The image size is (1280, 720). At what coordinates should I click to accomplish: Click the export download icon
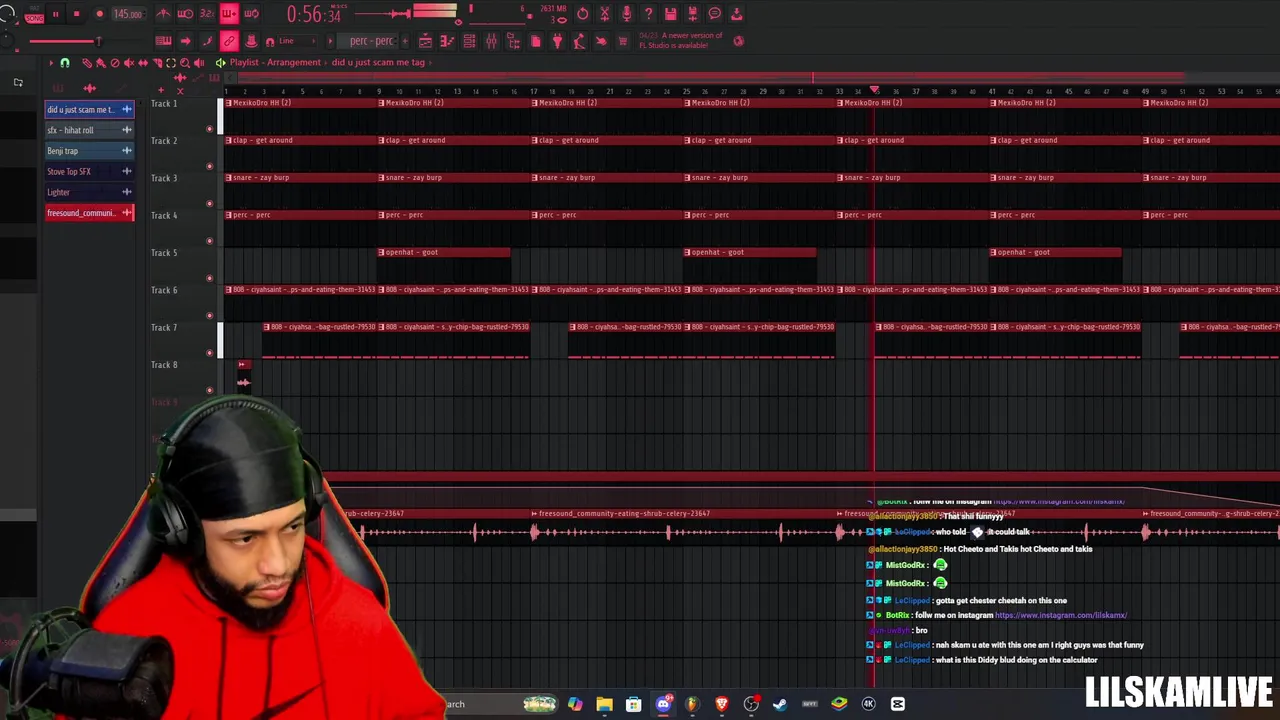coord(736,13)
